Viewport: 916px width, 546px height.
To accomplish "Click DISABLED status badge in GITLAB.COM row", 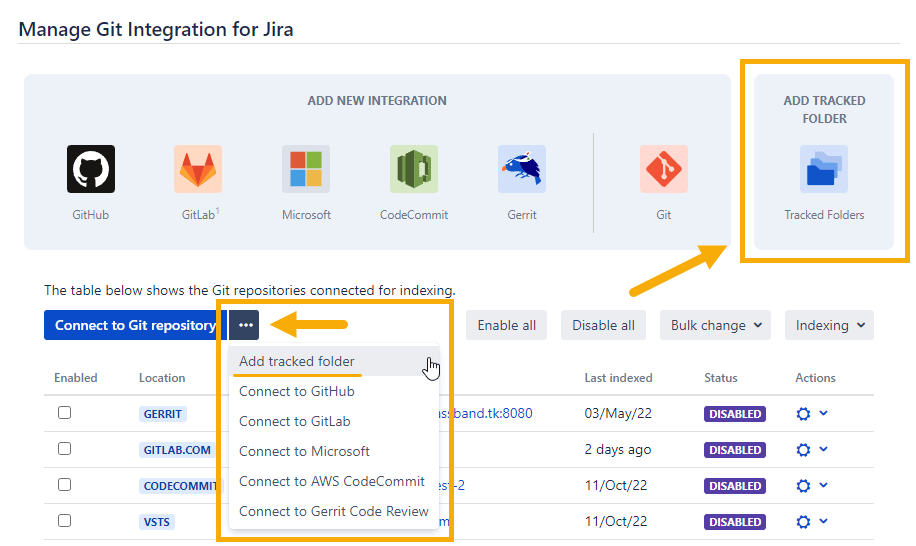I will 735,450.
